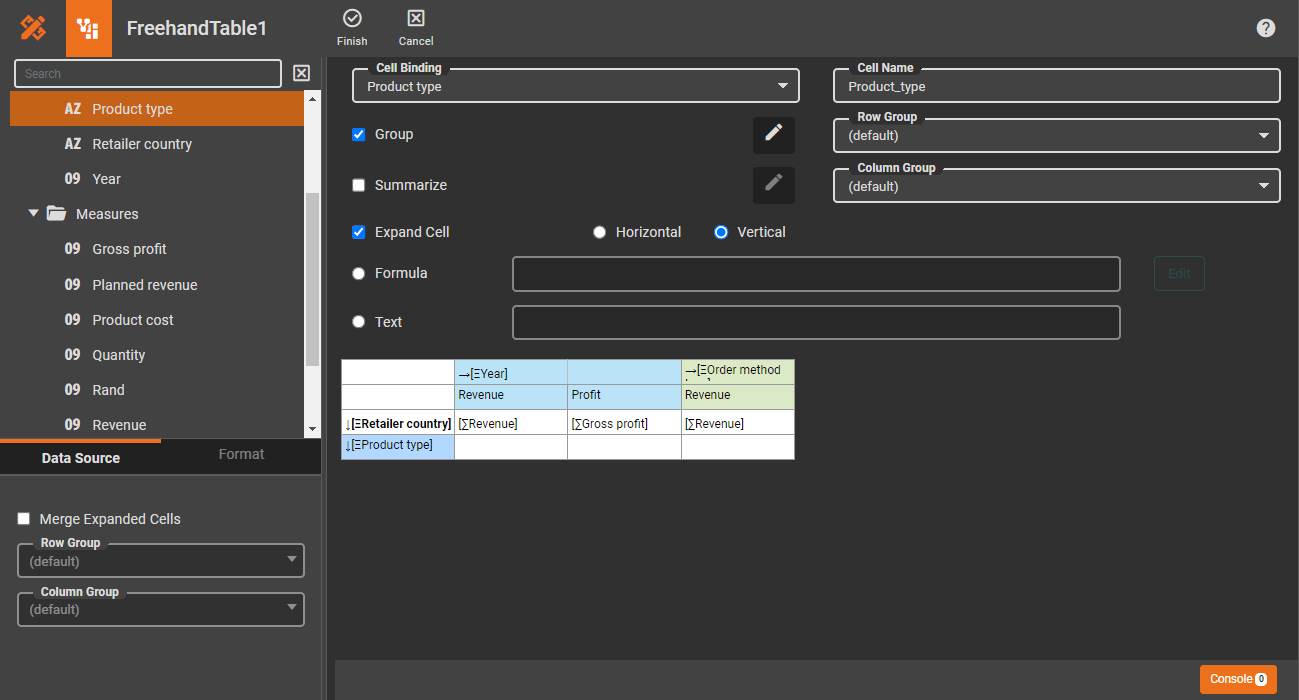Click the freehand table icon in header

point(89,28)
